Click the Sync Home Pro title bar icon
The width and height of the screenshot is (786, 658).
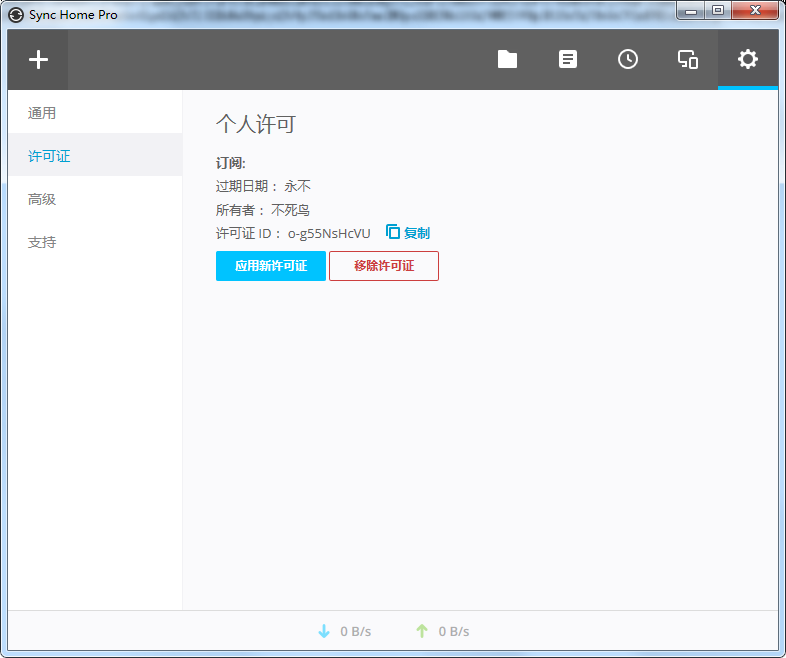click(x=16, y=14)
